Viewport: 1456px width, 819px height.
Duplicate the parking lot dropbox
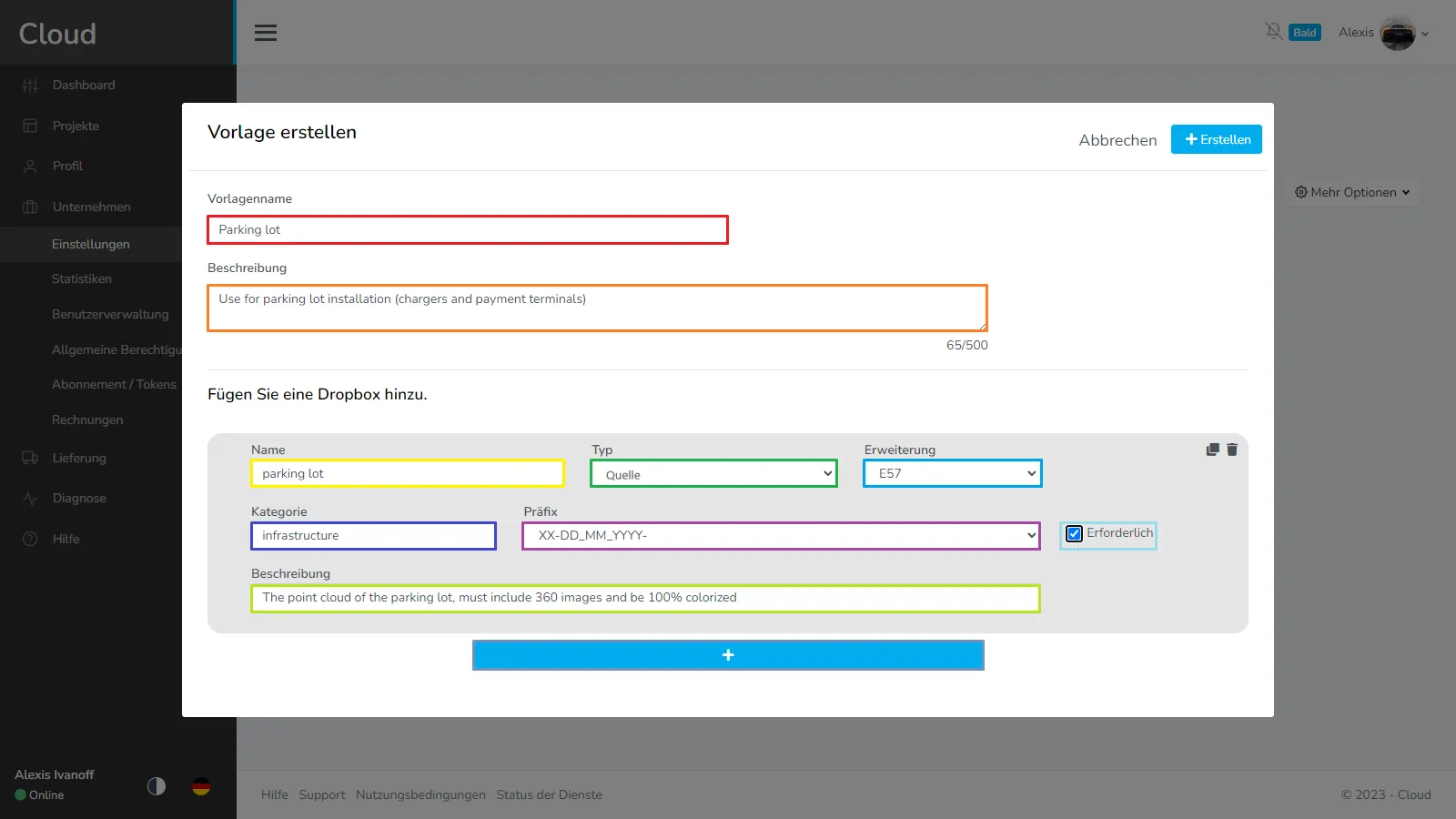coord(1212,450)
